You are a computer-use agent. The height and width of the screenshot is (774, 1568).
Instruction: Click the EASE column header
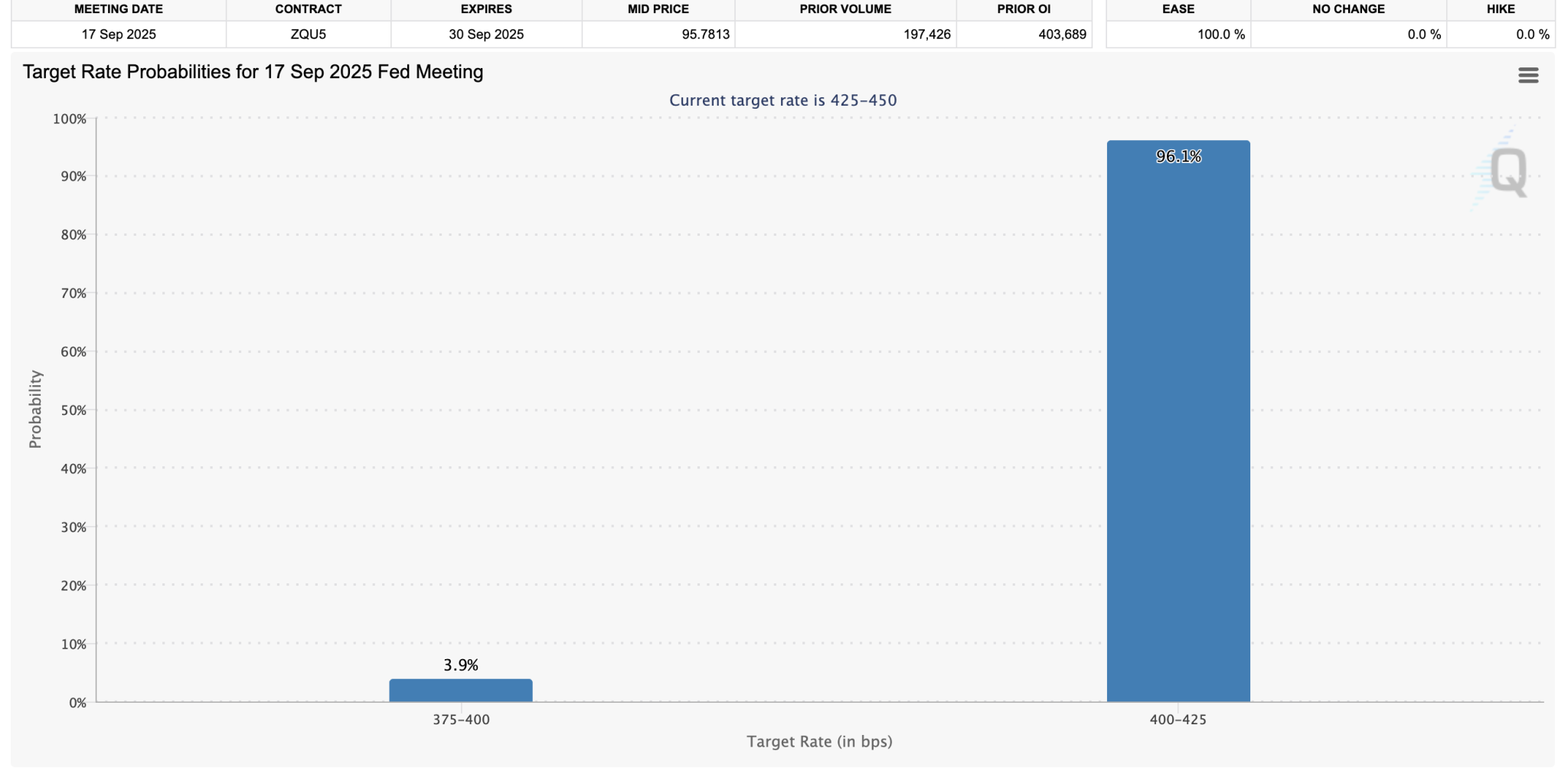point(1178,9)
